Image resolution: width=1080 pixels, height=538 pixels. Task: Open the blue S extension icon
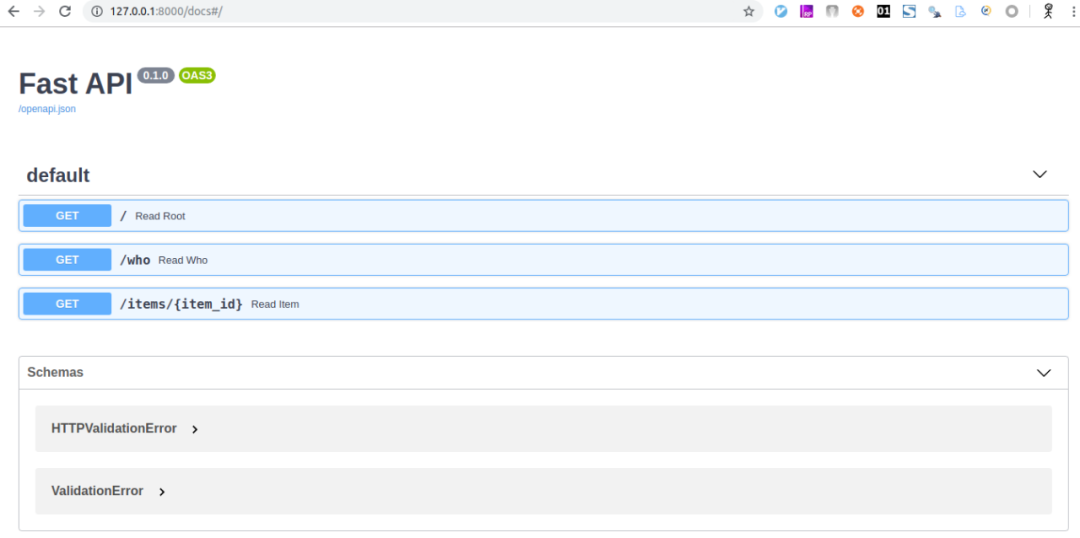[x=909, y=12]
